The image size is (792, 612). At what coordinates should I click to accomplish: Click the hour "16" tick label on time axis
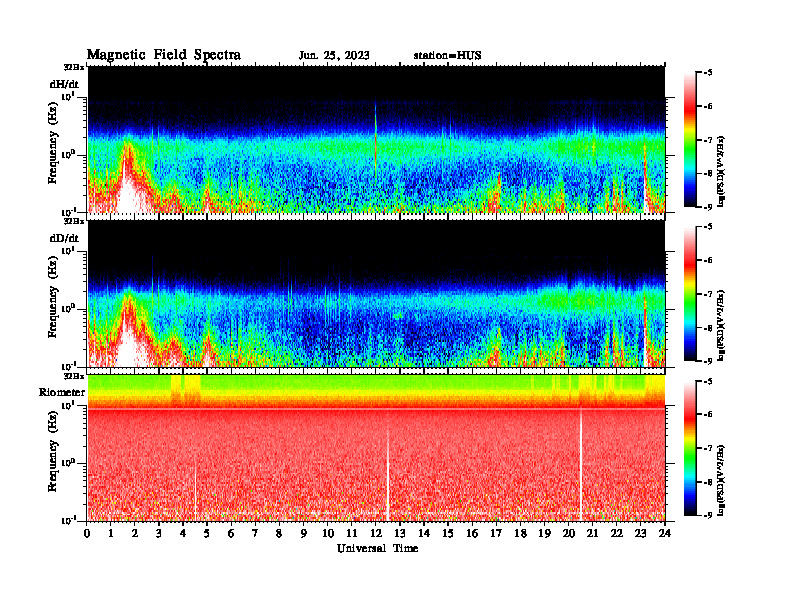pos(472,534)
